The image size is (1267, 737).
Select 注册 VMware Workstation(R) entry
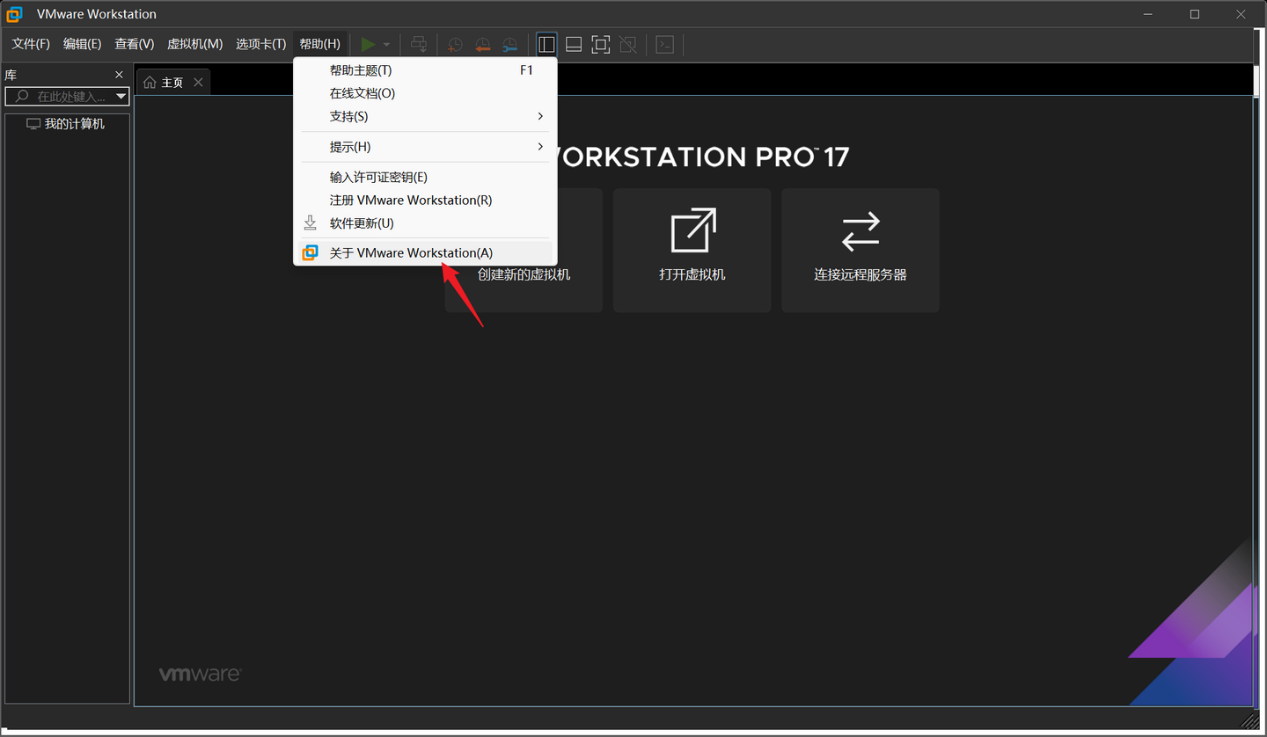pos(425,200)
